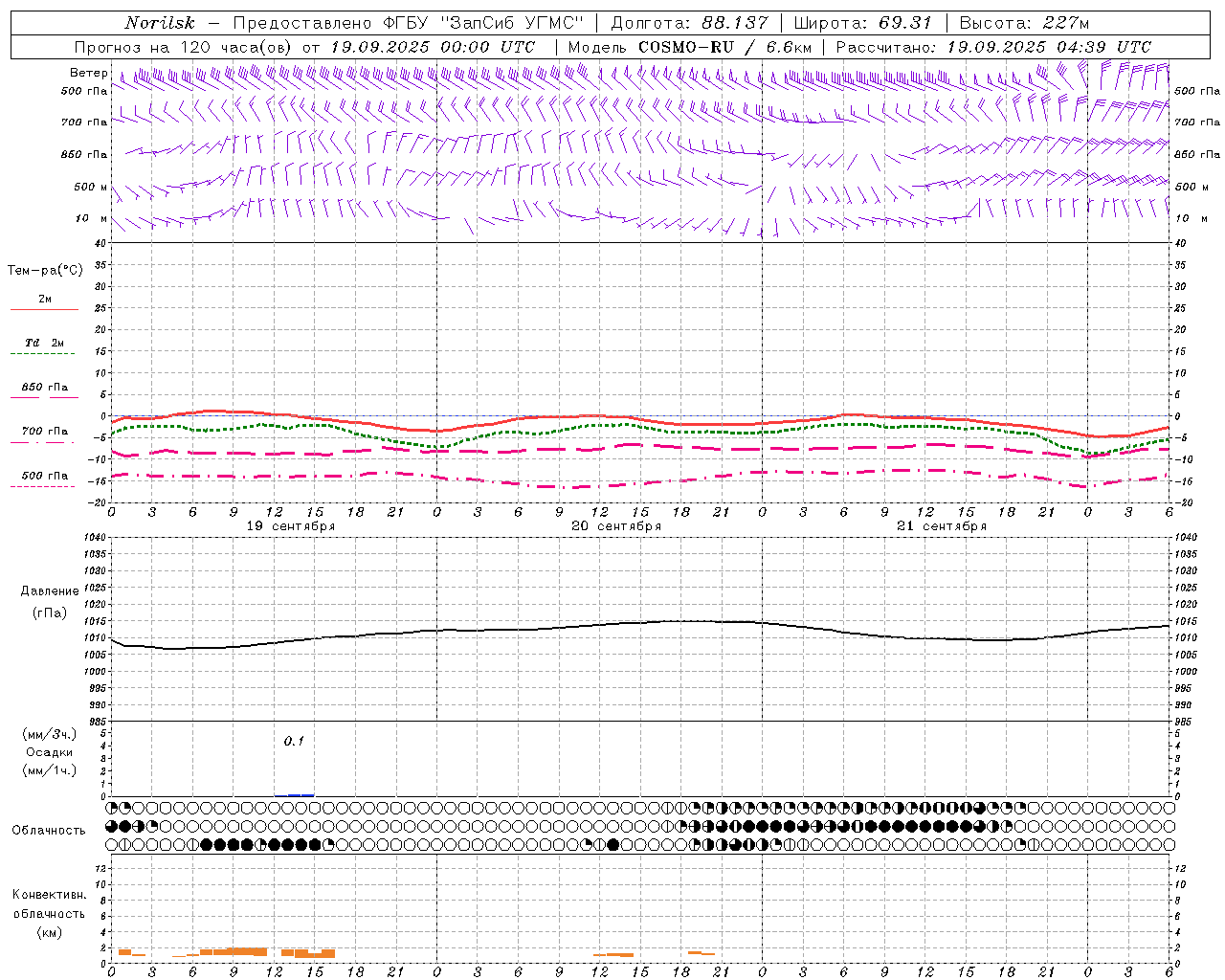
Task: Click the "Ветер" wind panel label
Action: coord(88,73)
